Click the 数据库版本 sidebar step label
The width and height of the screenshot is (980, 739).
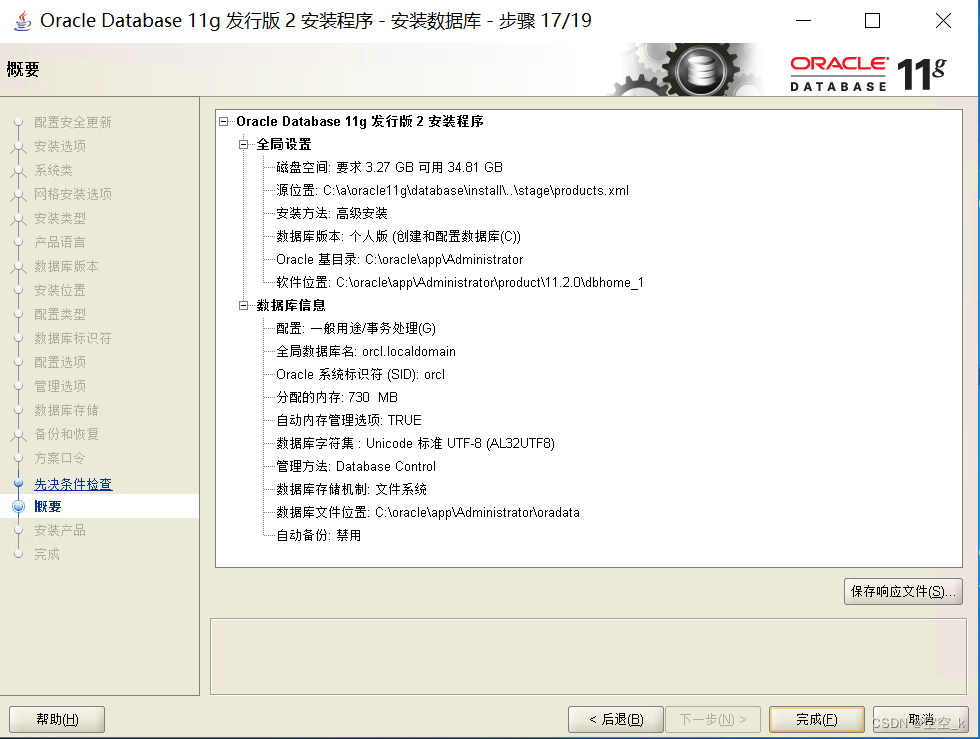(x=64, y=266)
